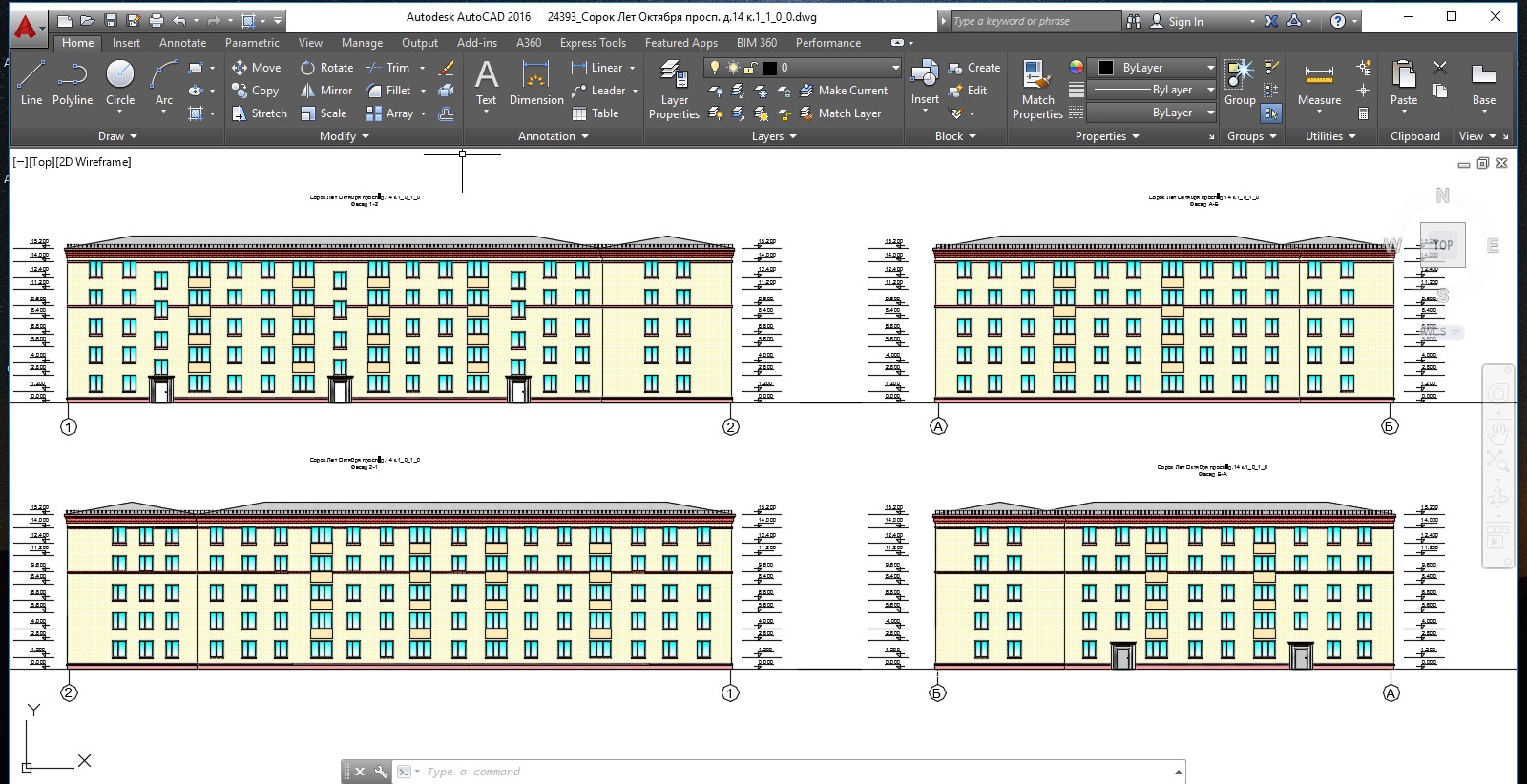
Task: Select the Line drawing tool
Action: click(x=31, y=83)
